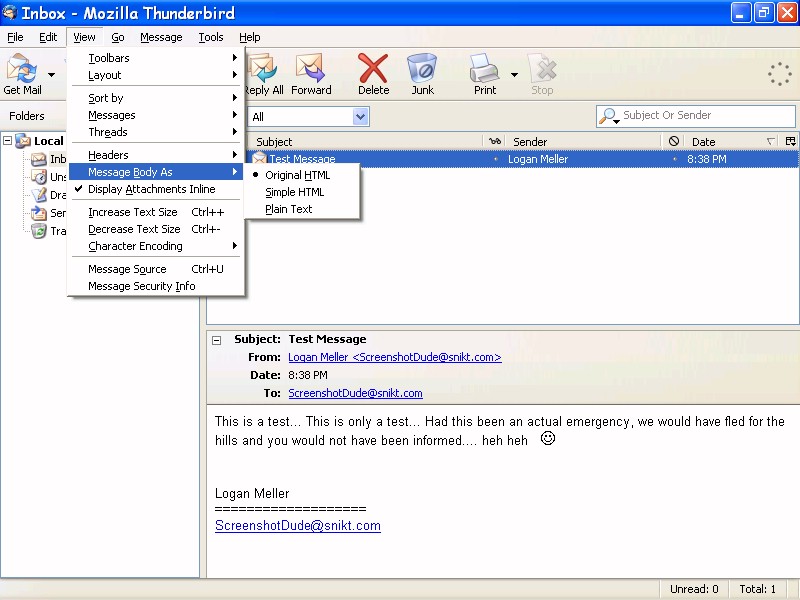Select the Sent folder icon
Screen dimensions: 800x600
[x=39, y=213]
